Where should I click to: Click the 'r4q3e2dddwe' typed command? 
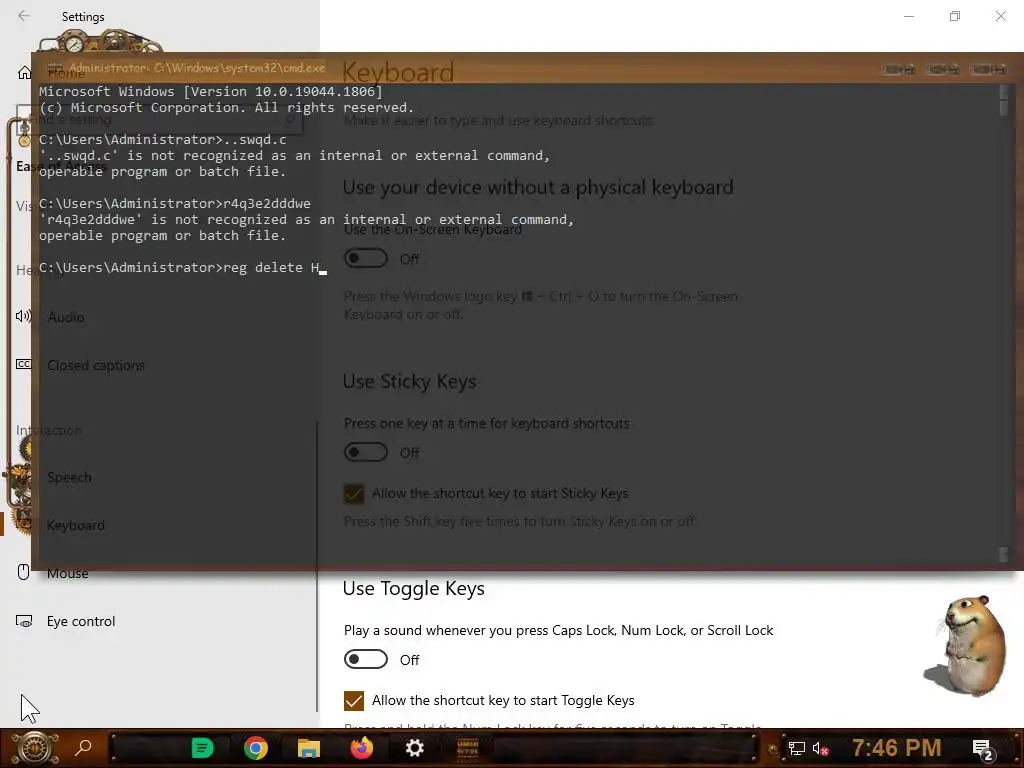[x=267, y=204]
